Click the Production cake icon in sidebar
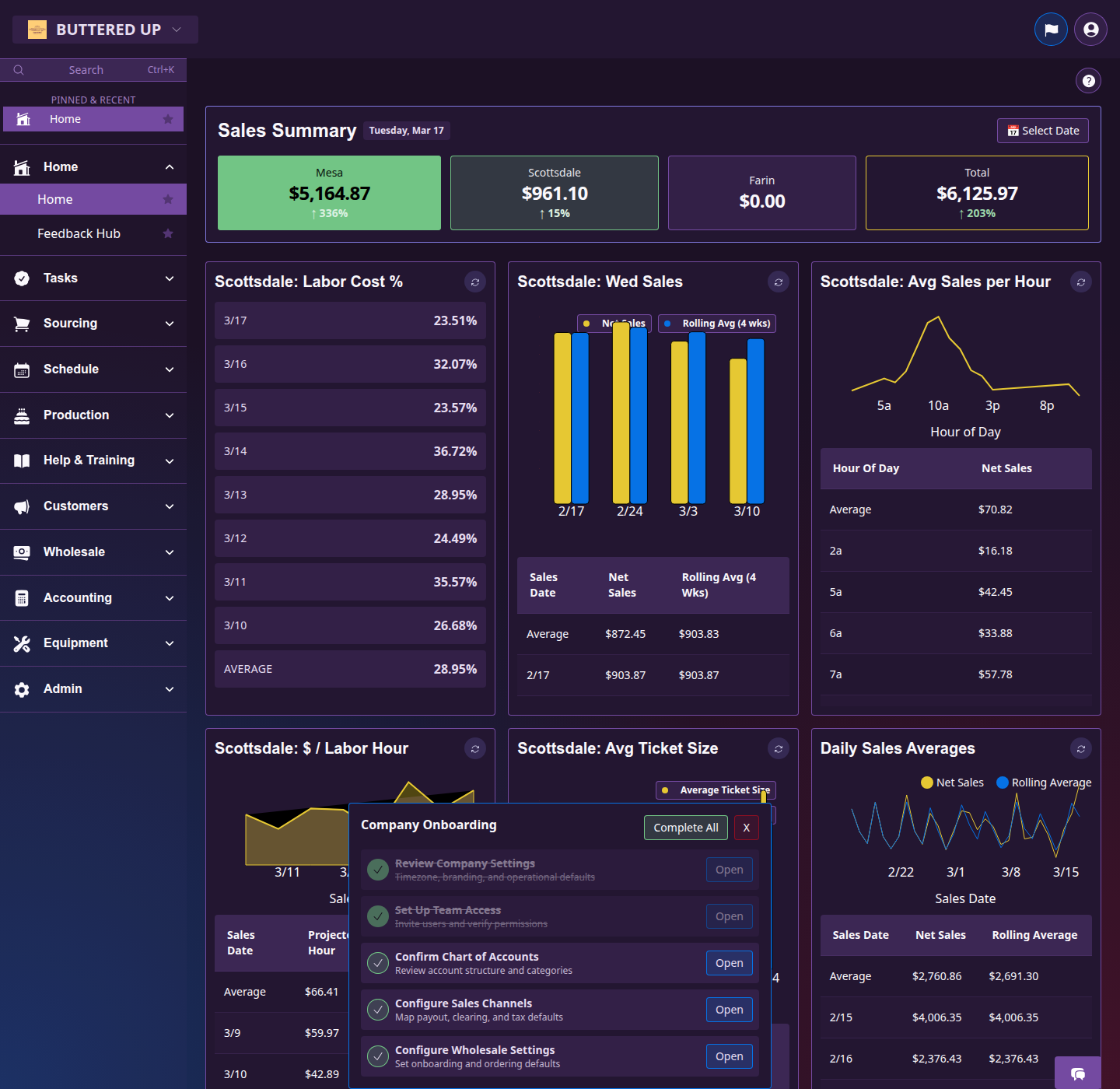Screen dimensions: 1120x1089 click(x=23, y=415)
